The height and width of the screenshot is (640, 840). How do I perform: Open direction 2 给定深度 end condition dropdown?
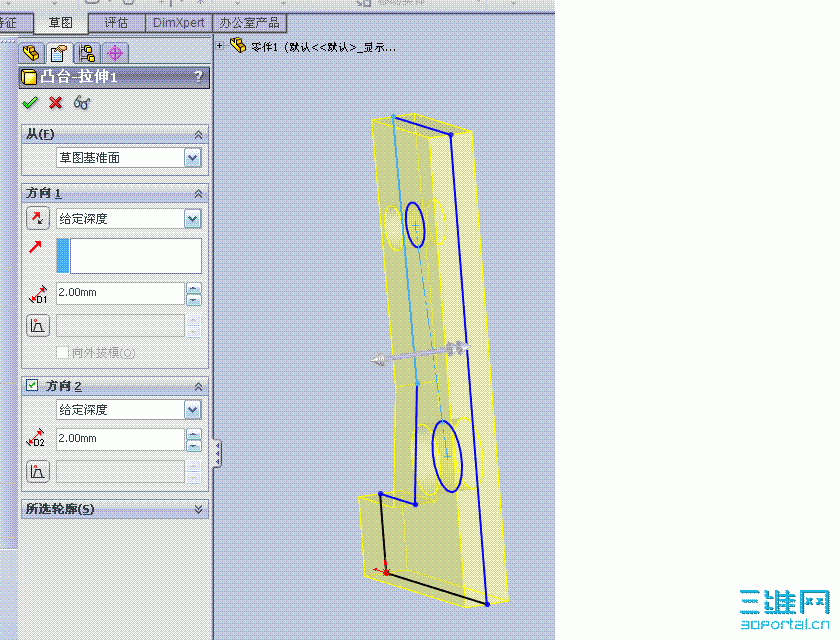pos(193,410)
